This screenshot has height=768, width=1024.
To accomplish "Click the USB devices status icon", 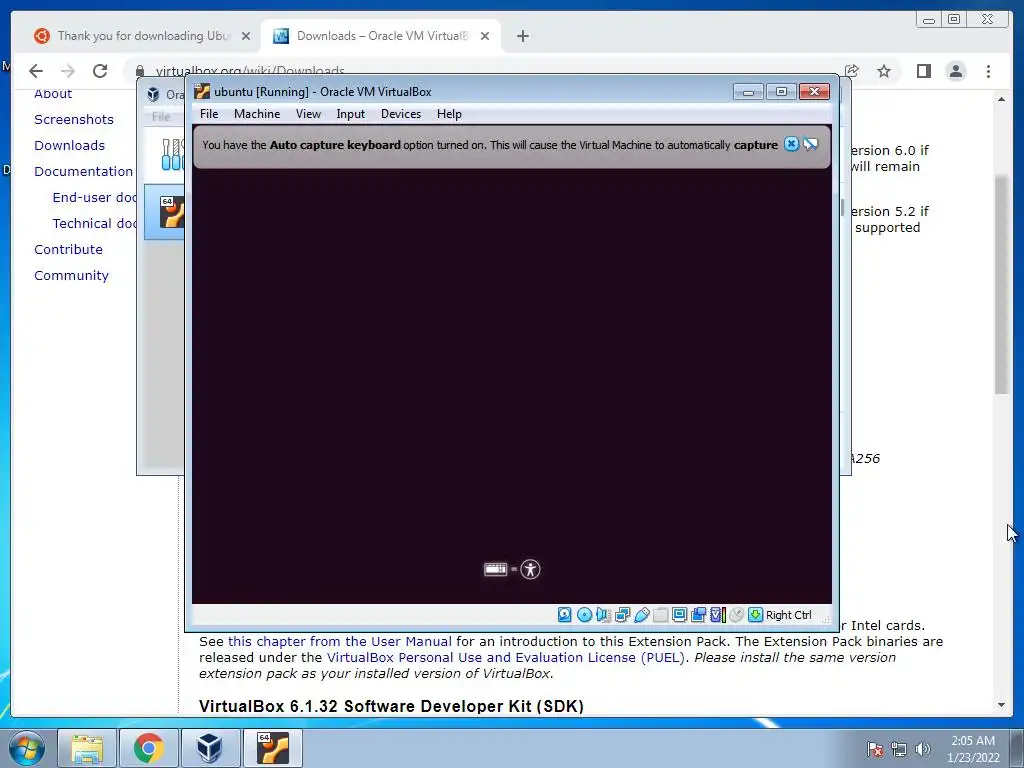I will pos(641,615).
